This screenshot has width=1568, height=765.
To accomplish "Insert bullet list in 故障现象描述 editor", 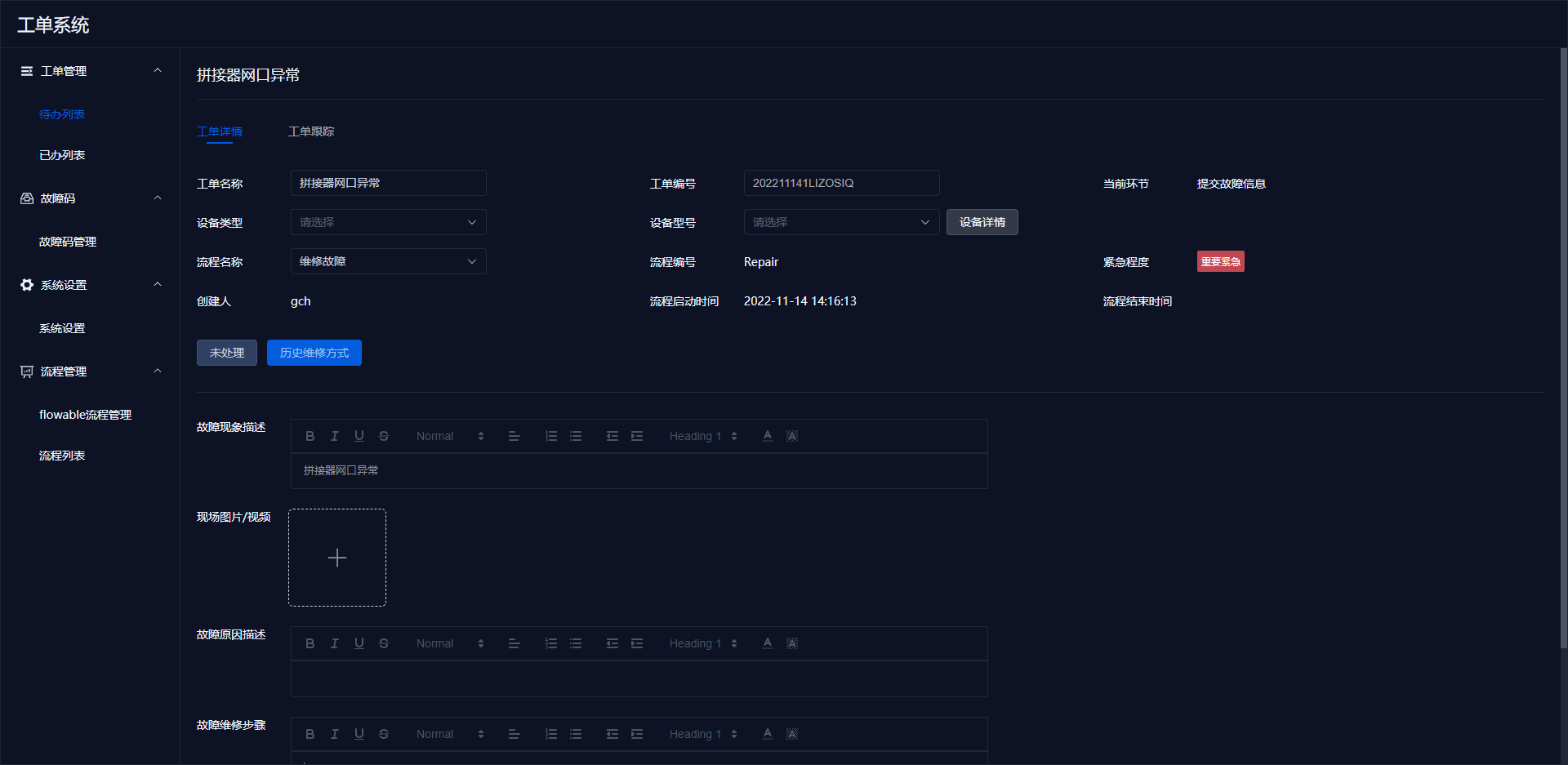I will pyautogui.click(x=576, y=436).
